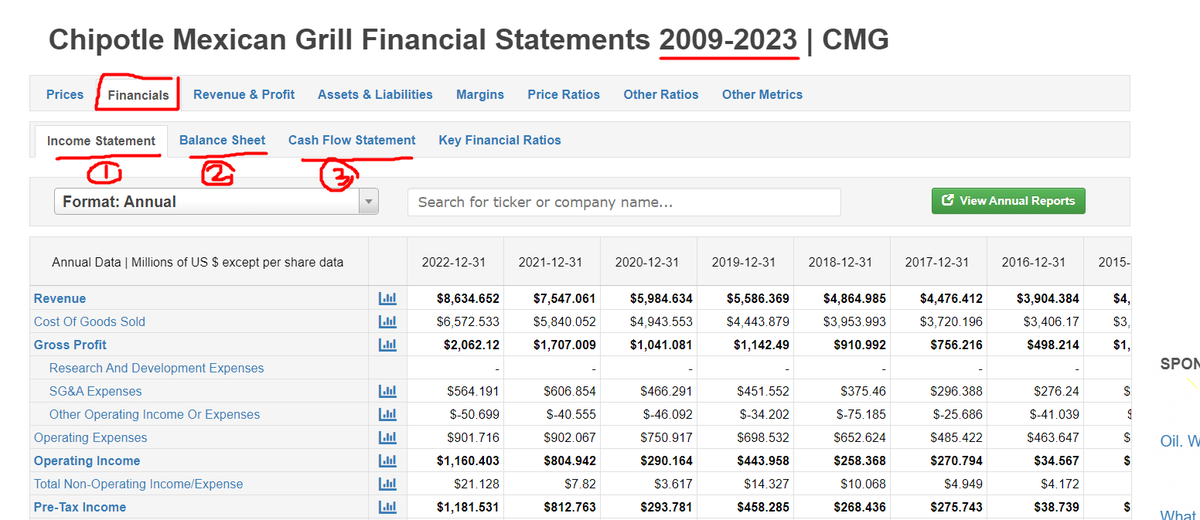Viewport: 1200px width, 520px height.
Task: Click the 2021-12-31 column header
Action: pyautogui.click(x=551, y=262)
